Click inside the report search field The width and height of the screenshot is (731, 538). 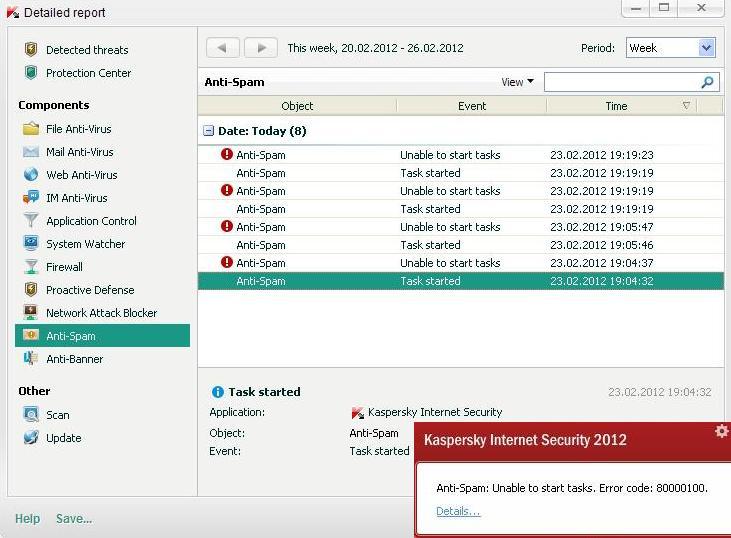click(622, 83)
